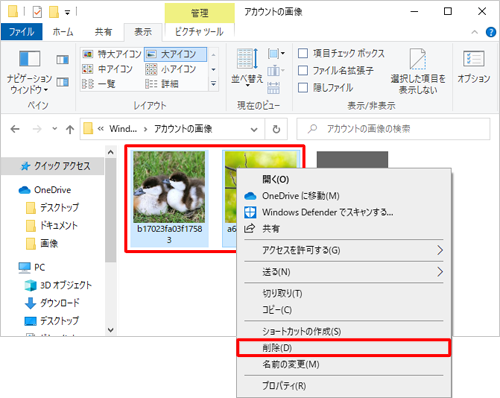Select 詳細 details layout
The width and height of the screenshot is (500, 398).
[x=162, y=84]
